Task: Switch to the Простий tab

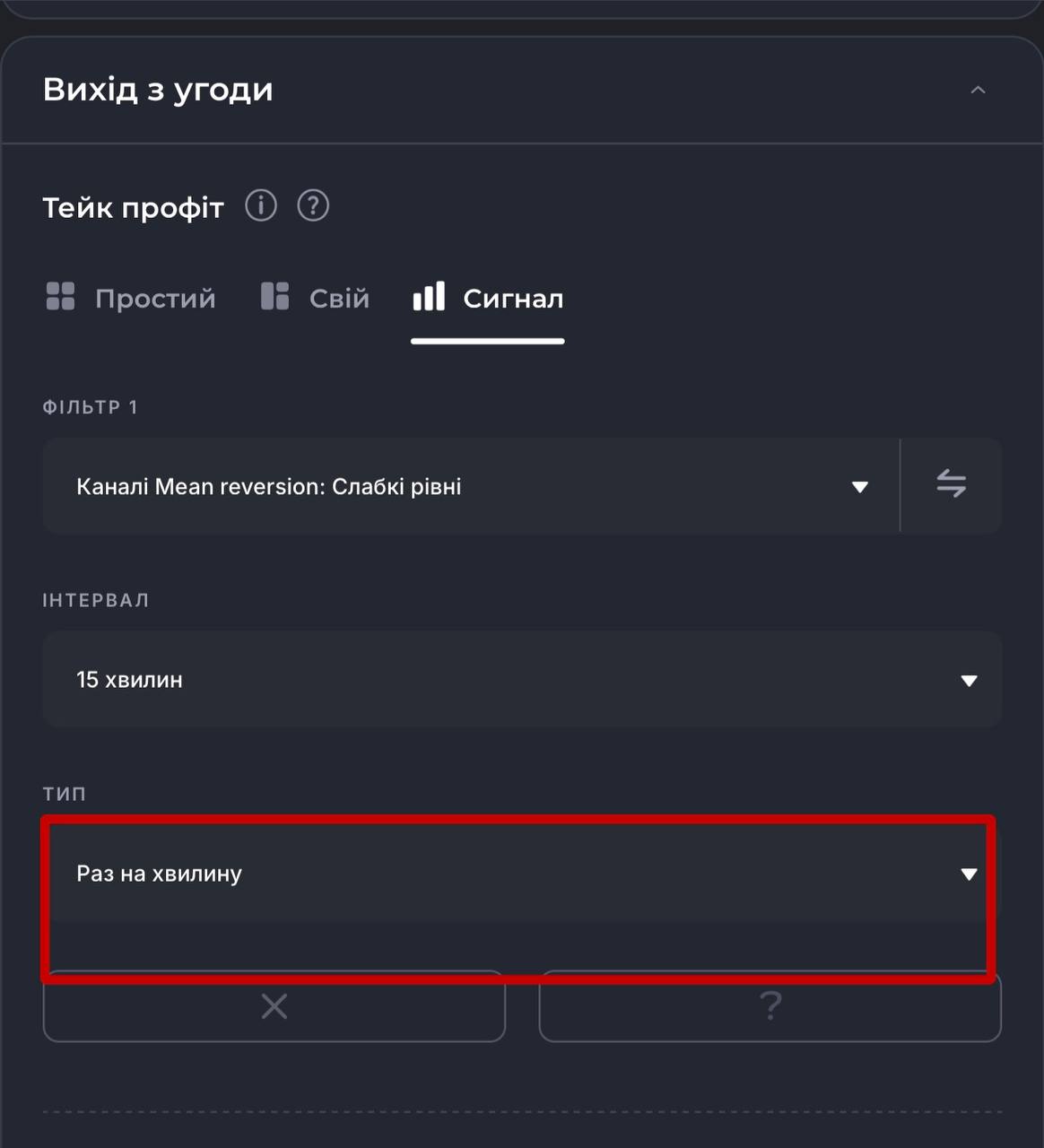Action: click(155, 298)
